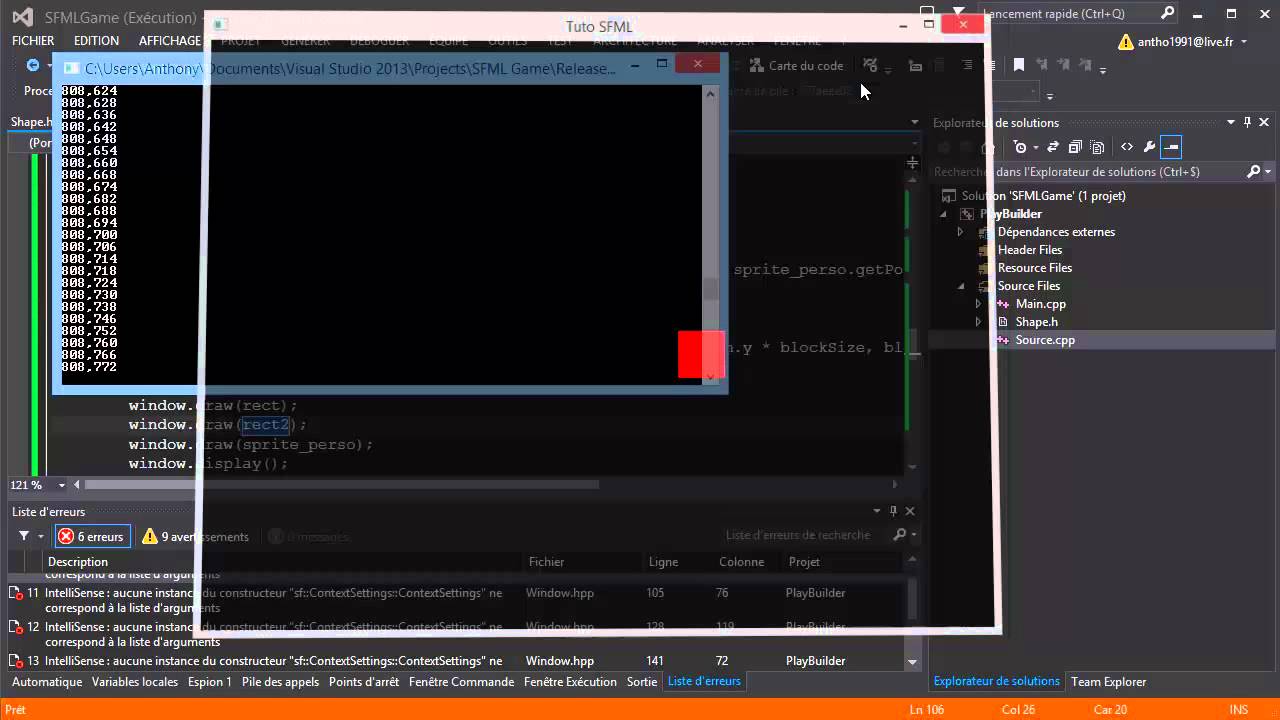This screenshot has width=1280, height=720.
Task: Sort error list by Fichier column
Action: pyautogui.click(x=547, y=562)
